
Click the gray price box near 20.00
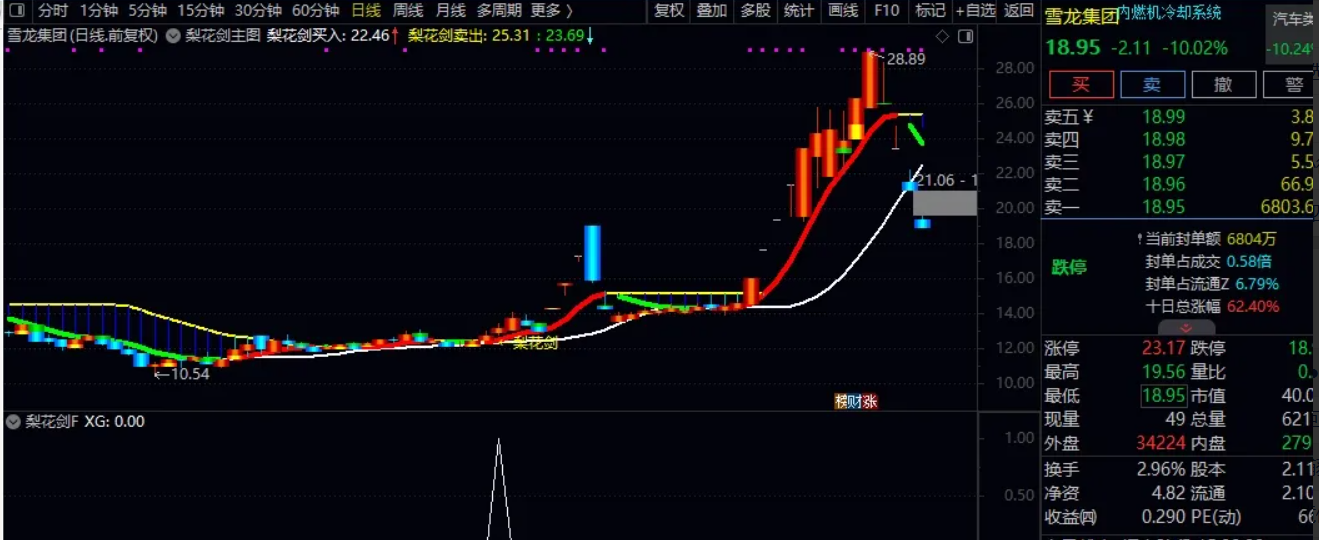[944, 203]
